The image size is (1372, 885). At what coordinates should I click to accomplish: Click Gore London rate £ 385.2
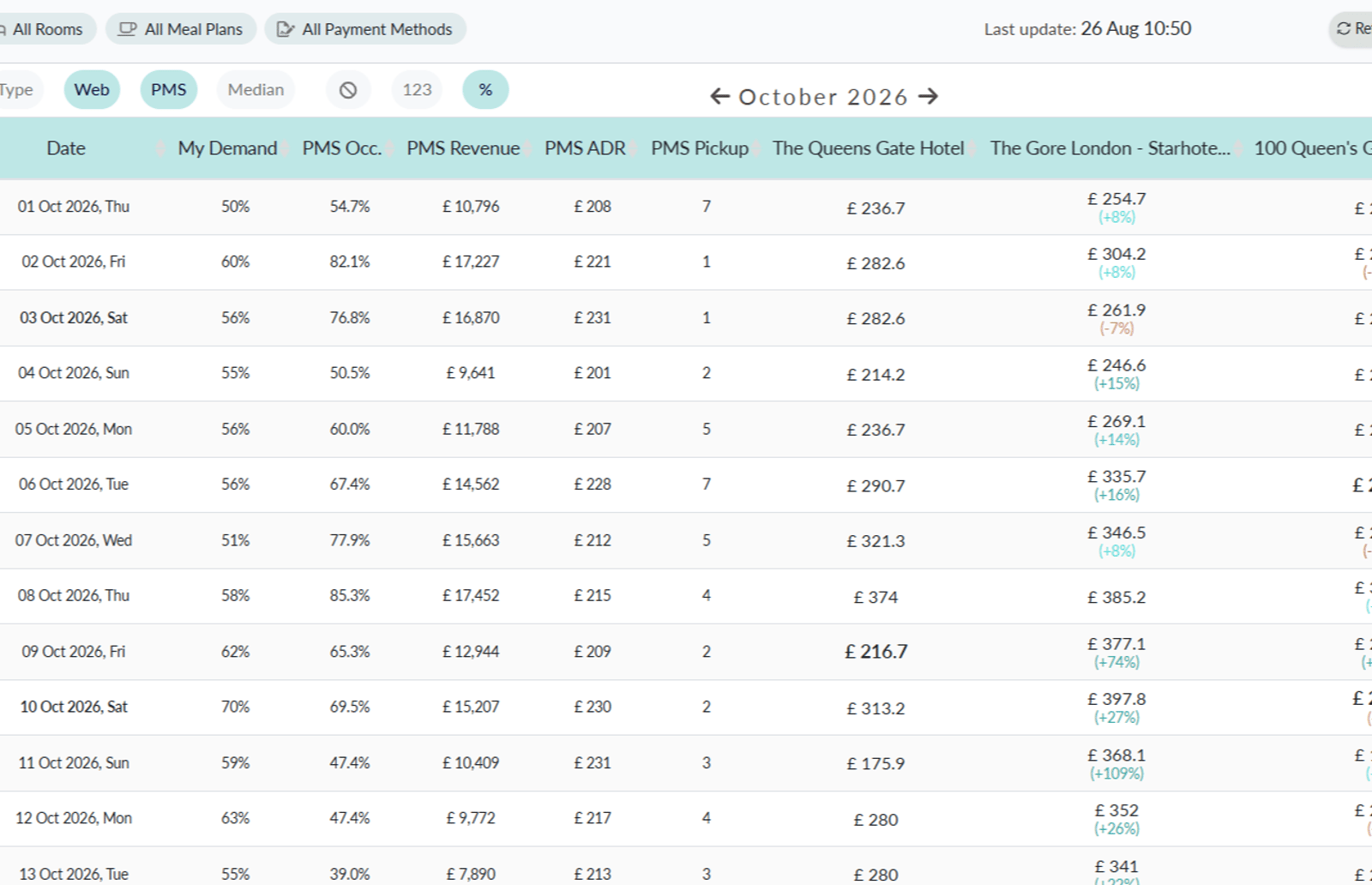point(1116,597)
